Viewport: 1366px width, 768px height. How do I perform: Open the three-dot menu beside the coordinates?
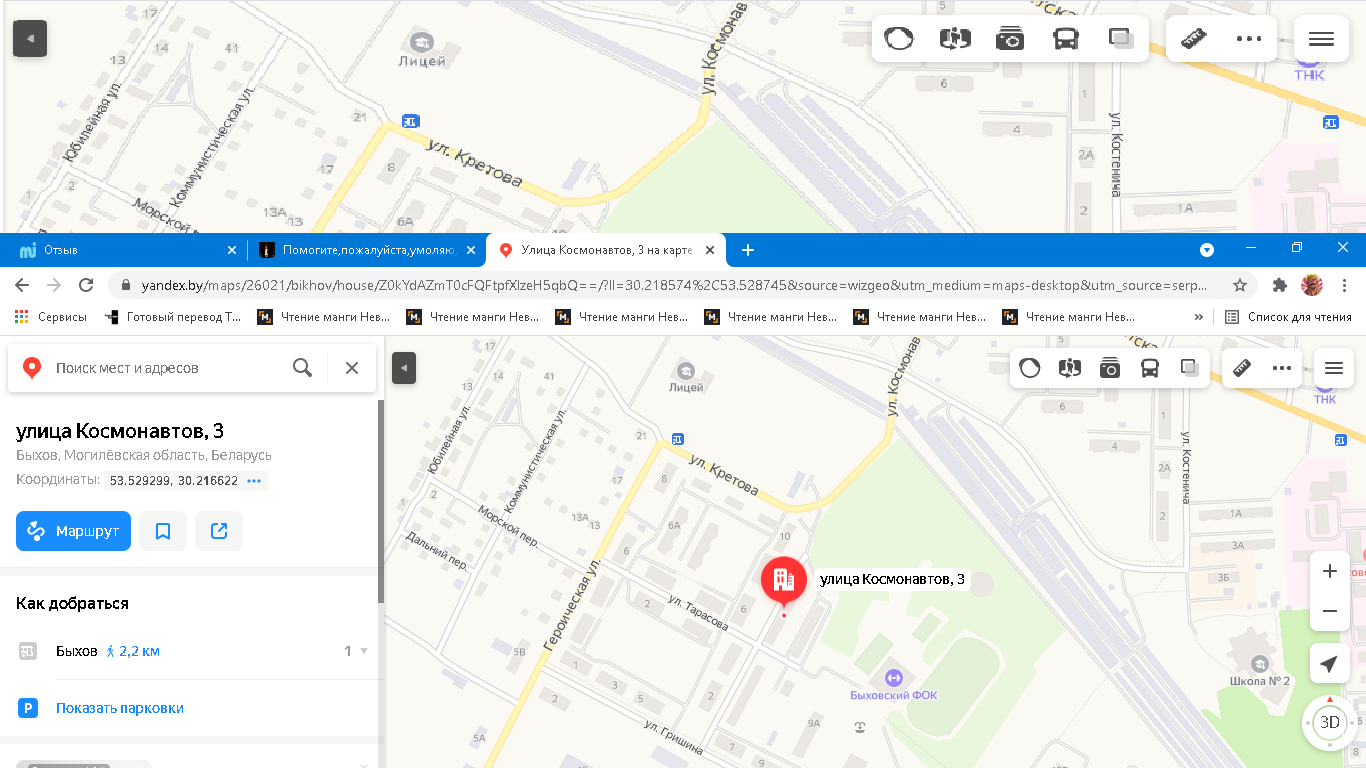click(254, 481)
